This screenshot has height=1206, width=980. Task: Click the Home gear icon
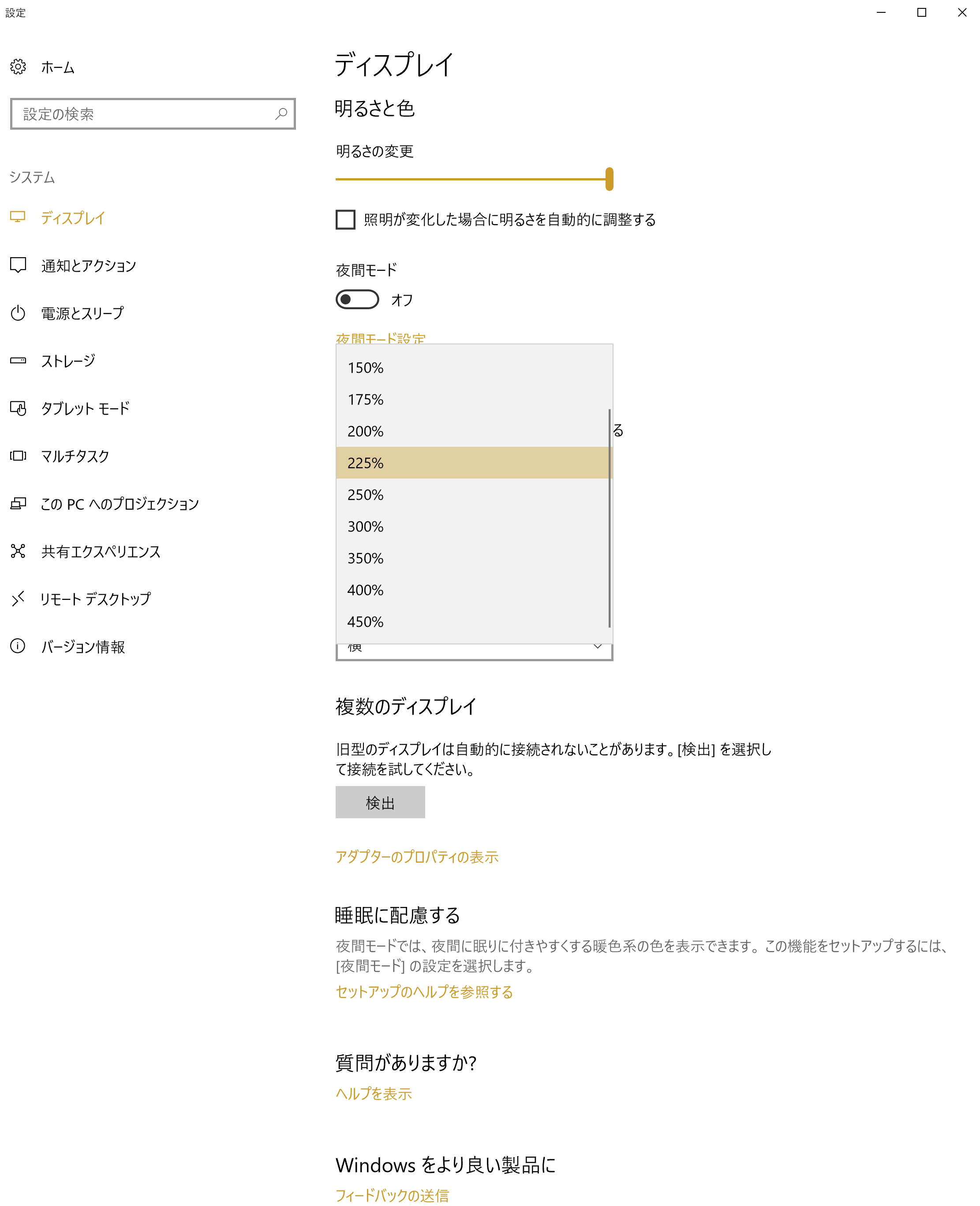(x=18, y=67)
